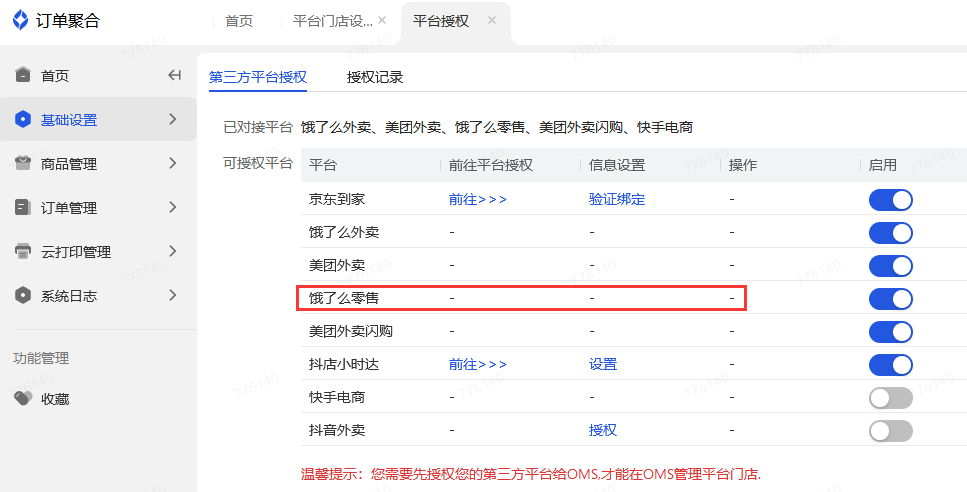Click 授权 link for 抖音外卖
The width and height of the screenshot is (967, 492).
(603, 430)
